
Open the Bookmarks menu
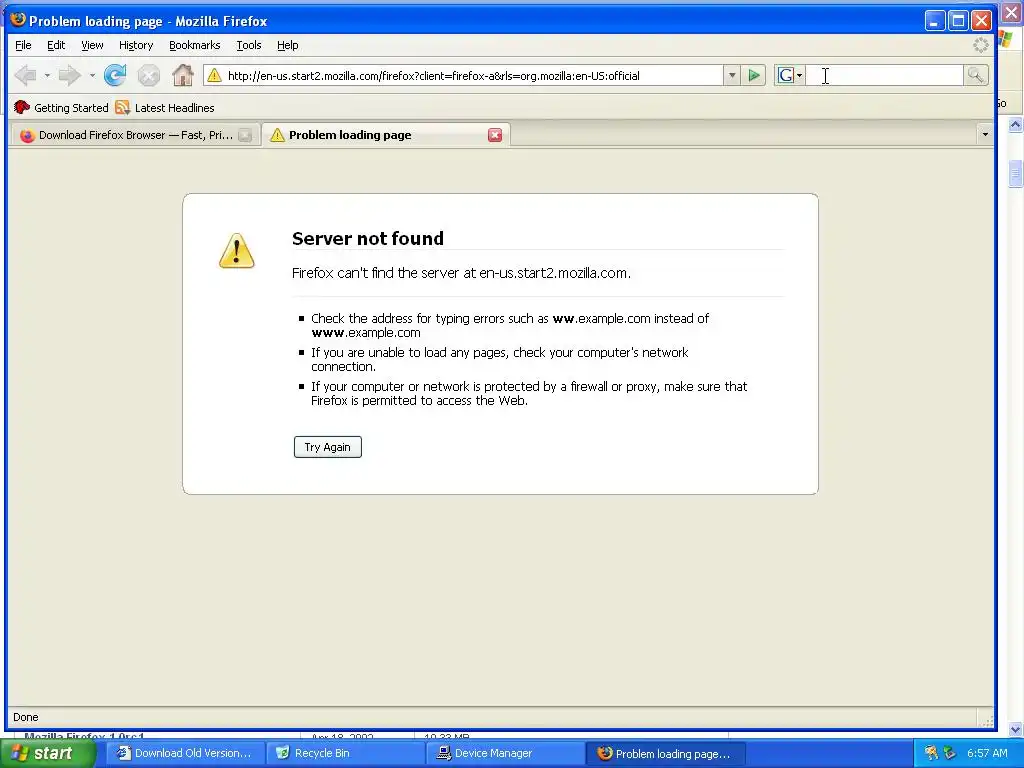coord(195,45)
